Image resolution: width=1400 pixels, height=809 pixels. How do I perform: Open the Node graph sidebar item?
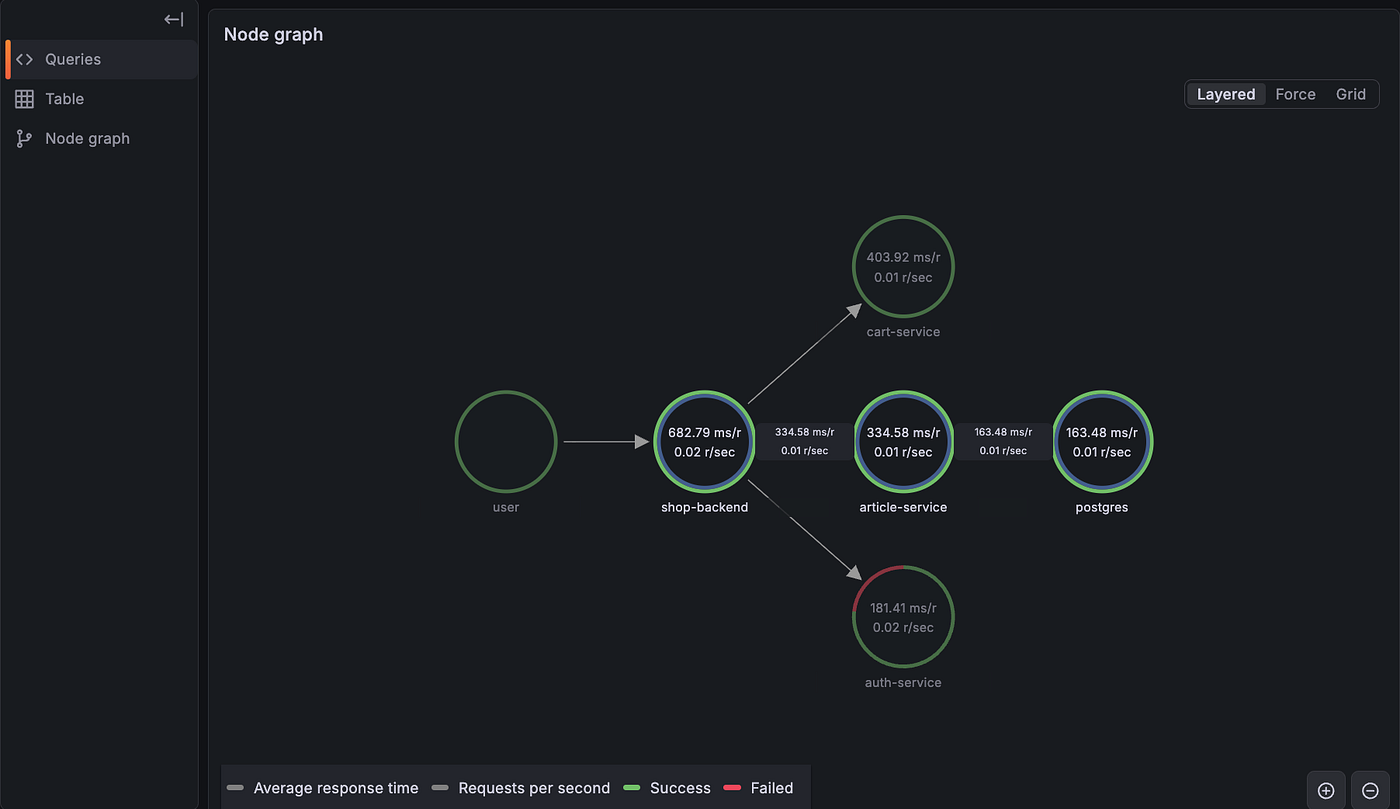pos(101,139)
